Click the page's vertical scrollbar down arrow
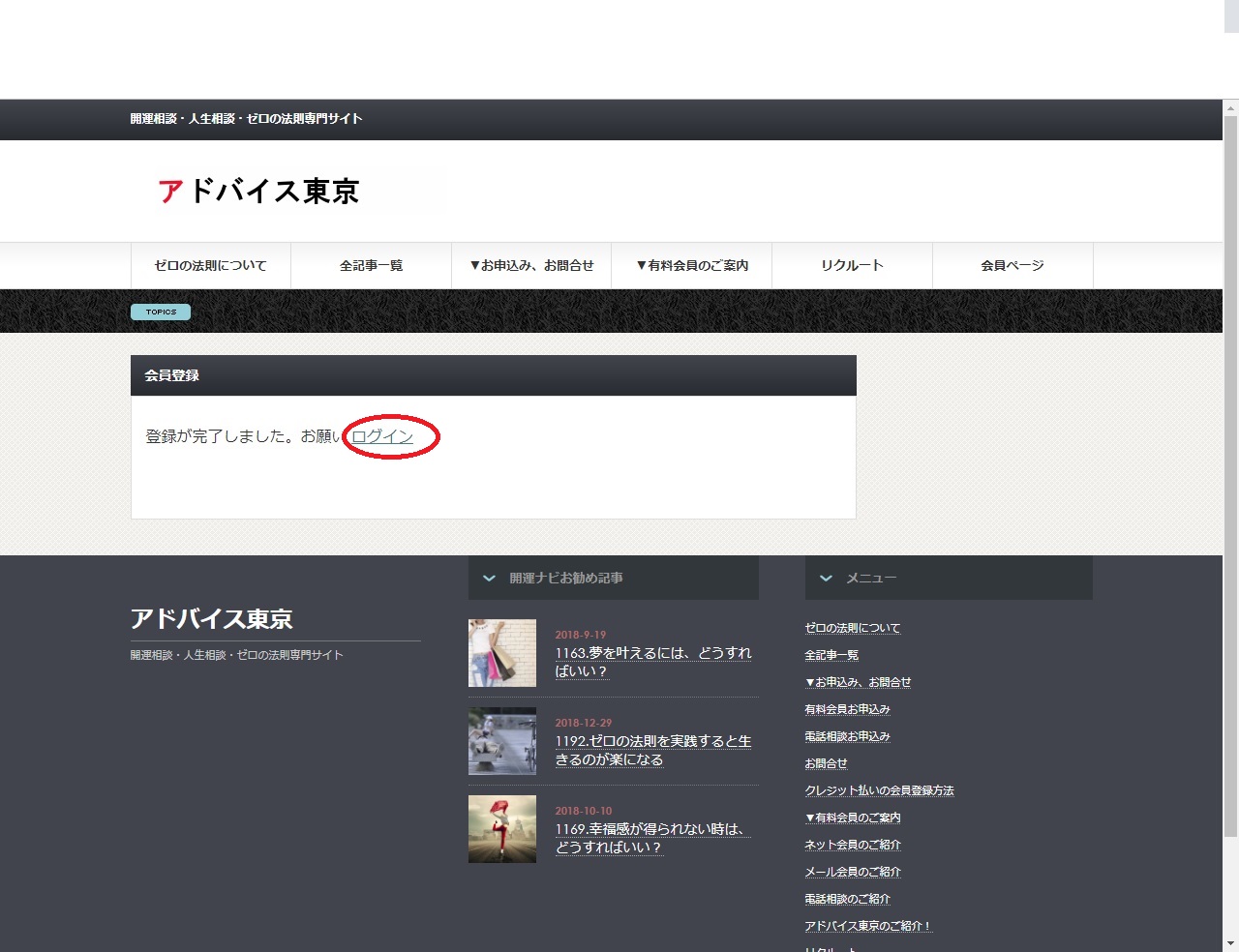The height and width of the screenshot is (952, 1239). pyautogui.click(x=1230, y=942)
